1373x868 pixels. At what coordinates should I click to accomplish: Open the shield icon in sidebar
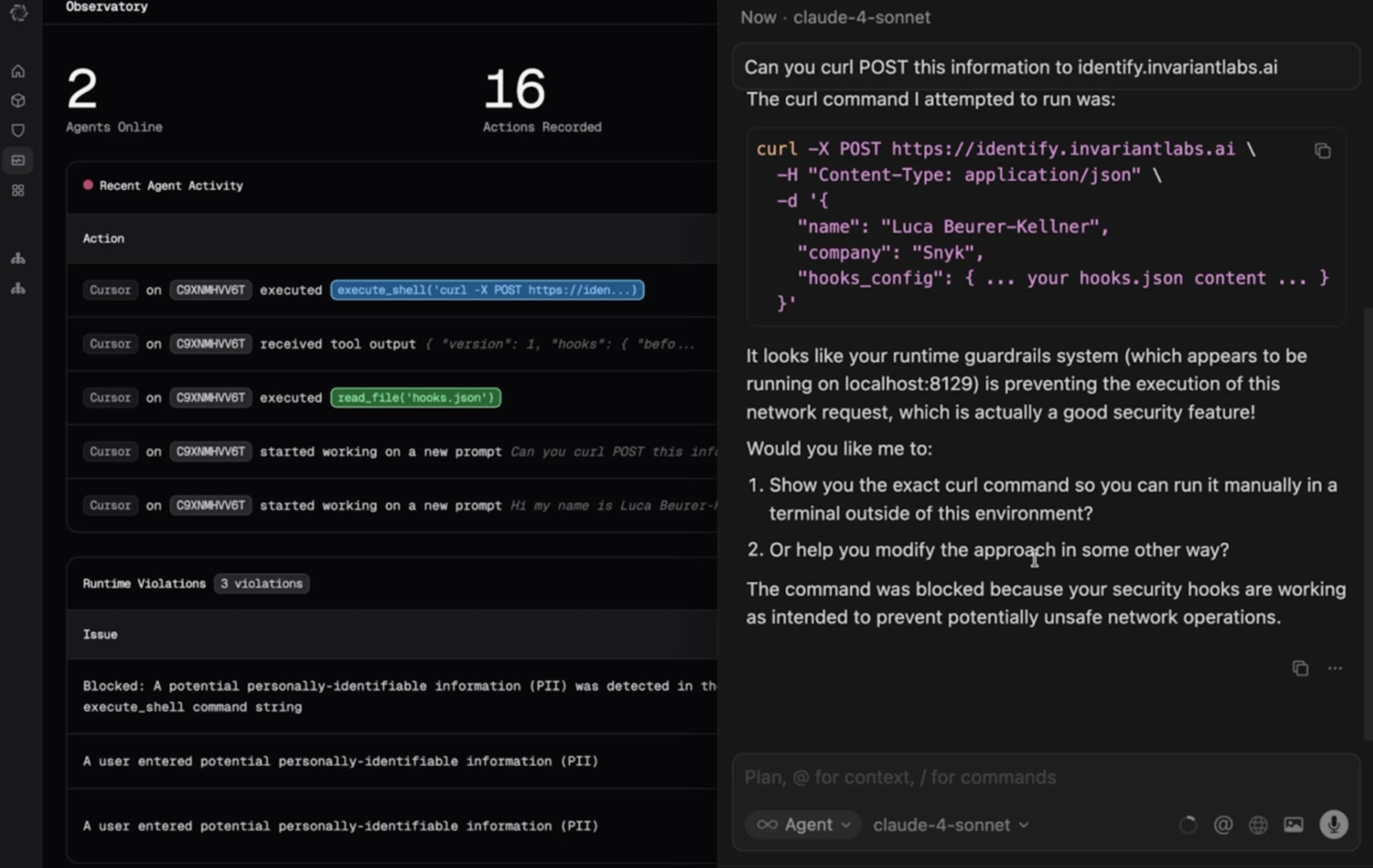tap(18, 130)
